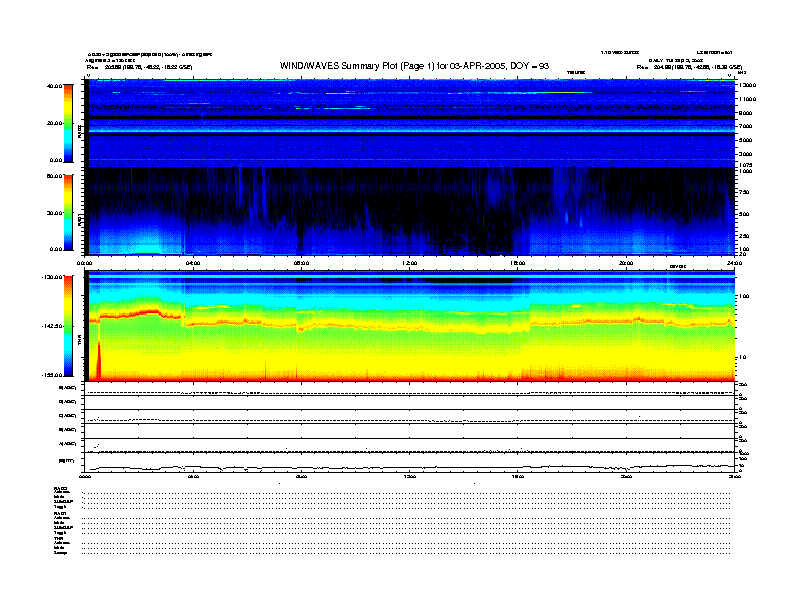Click the 40.00 color scale label
The image size is (792, 612).
tap(54, 86)
